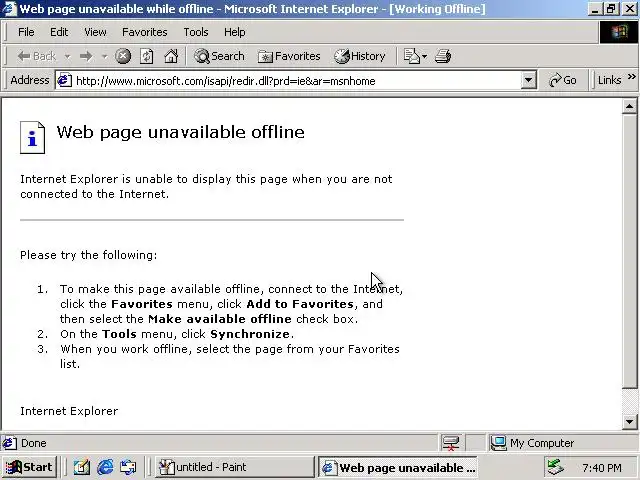Click the quick launch notepad icon
This screenshot has height=480, width=640.
82,467
